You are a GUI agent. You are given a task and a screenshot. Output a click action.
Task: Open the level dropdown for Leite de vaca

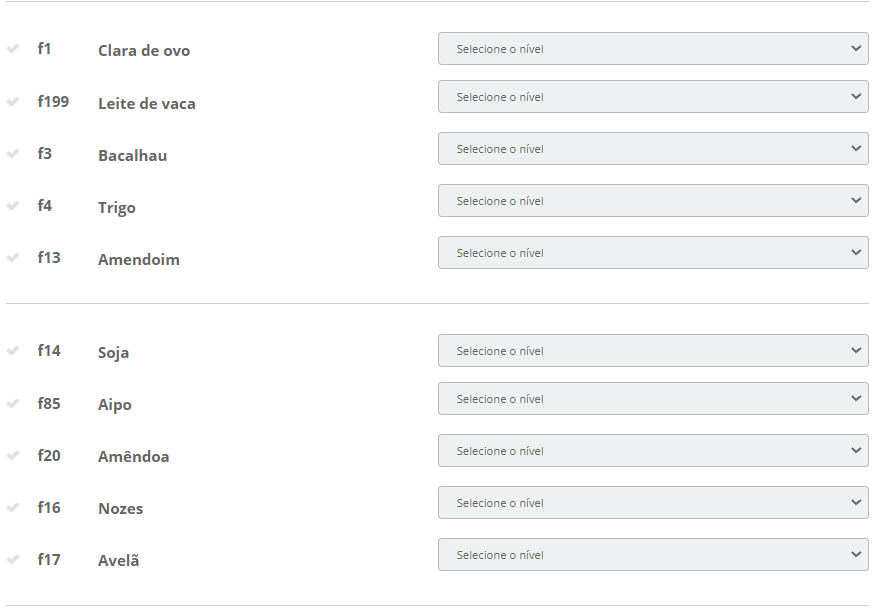coord(653,97)
